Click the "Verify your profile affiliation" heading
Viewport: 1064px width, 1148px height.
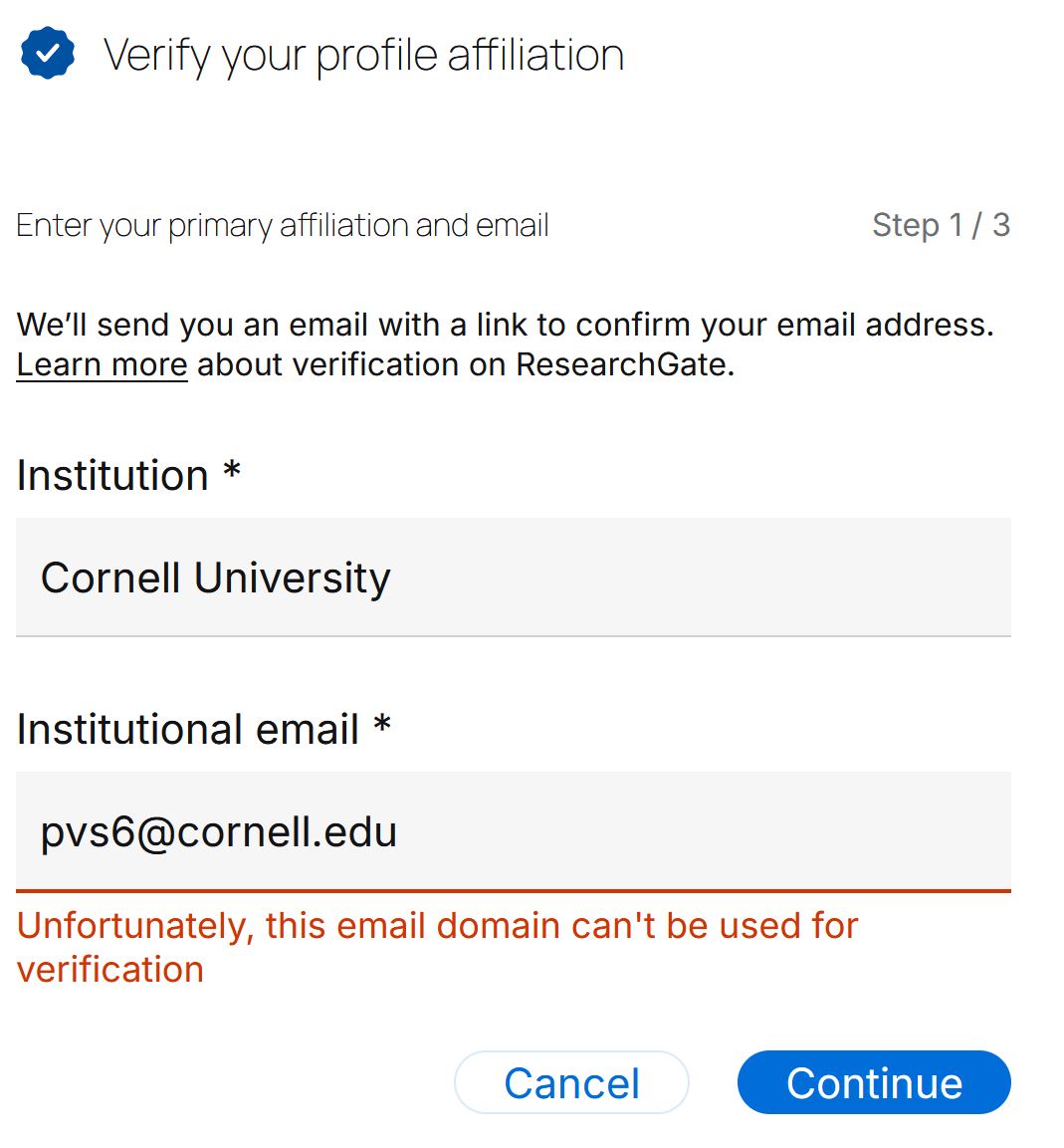[363, 55]
